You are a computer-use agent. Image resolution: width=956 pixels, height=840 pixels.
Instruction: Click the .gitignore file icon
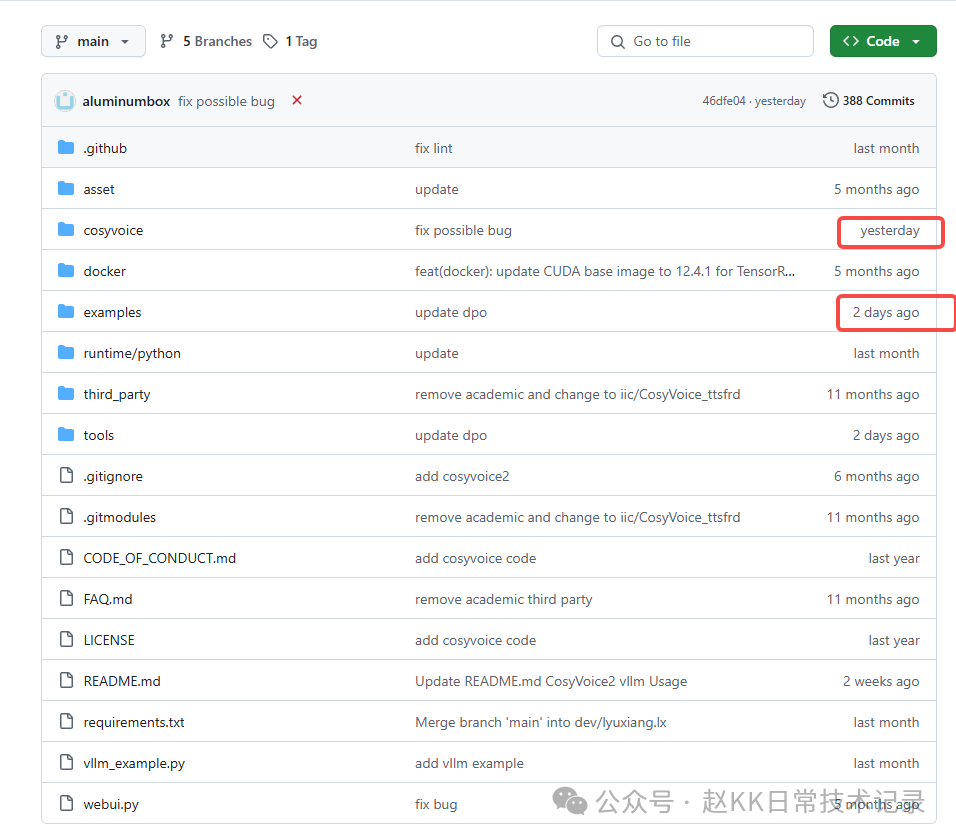coord(66,475)
